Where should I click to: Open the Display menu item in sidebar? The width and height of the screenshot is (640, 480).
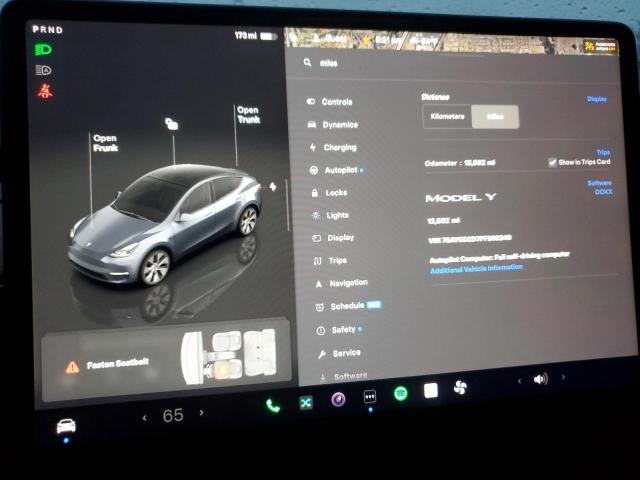tap(333, 238)
